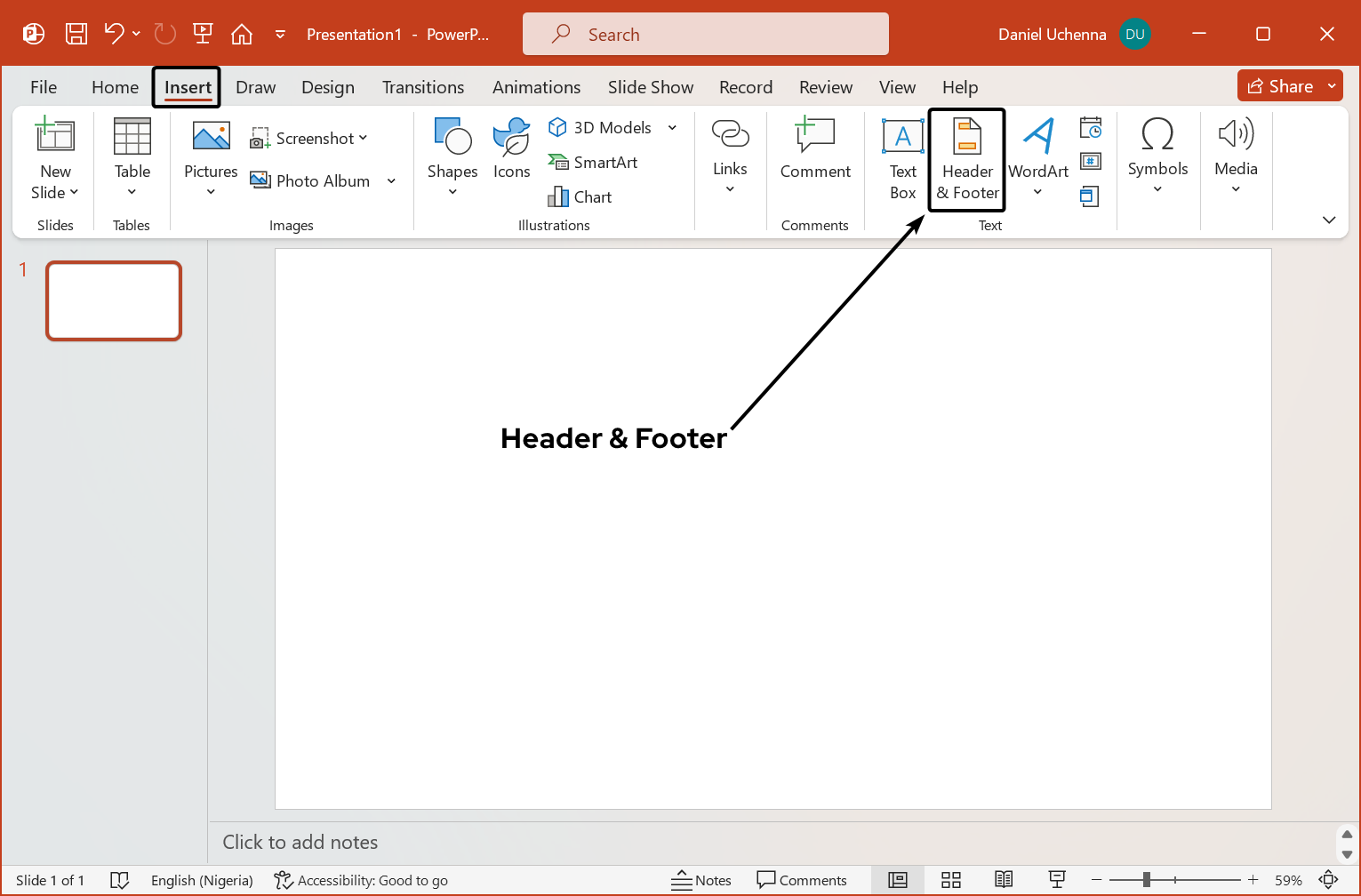1361x896 pixels.
Task: Insert a SmartArt graphic
Action: click(593, 162)
